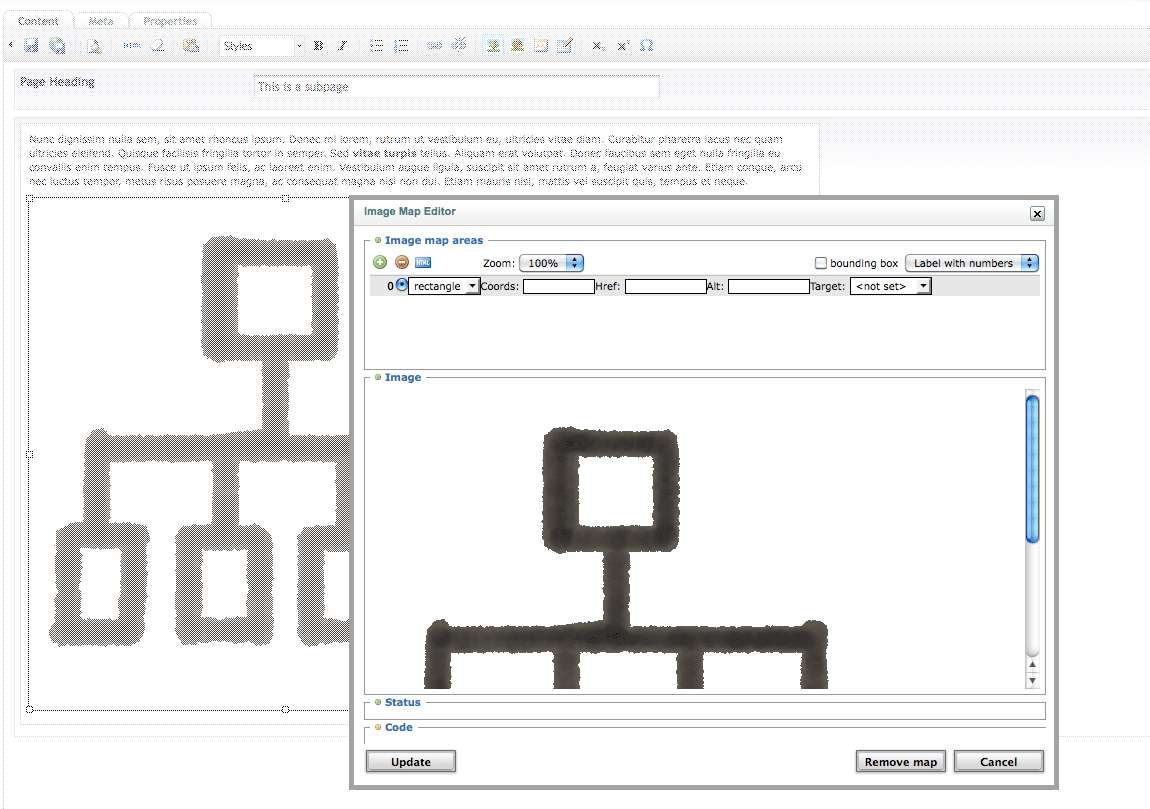
Task: Click the scrollbar down arrow in Image panel
Action: click(x=1032, y=680)
